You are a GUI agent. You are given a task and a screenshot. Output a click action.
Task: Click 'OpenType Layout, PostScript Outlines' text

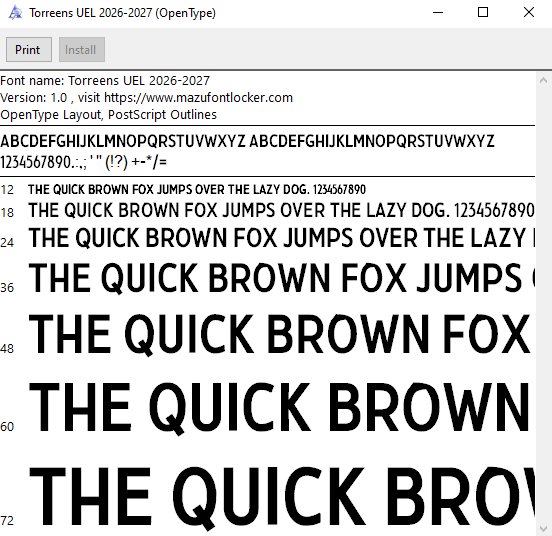108,115
